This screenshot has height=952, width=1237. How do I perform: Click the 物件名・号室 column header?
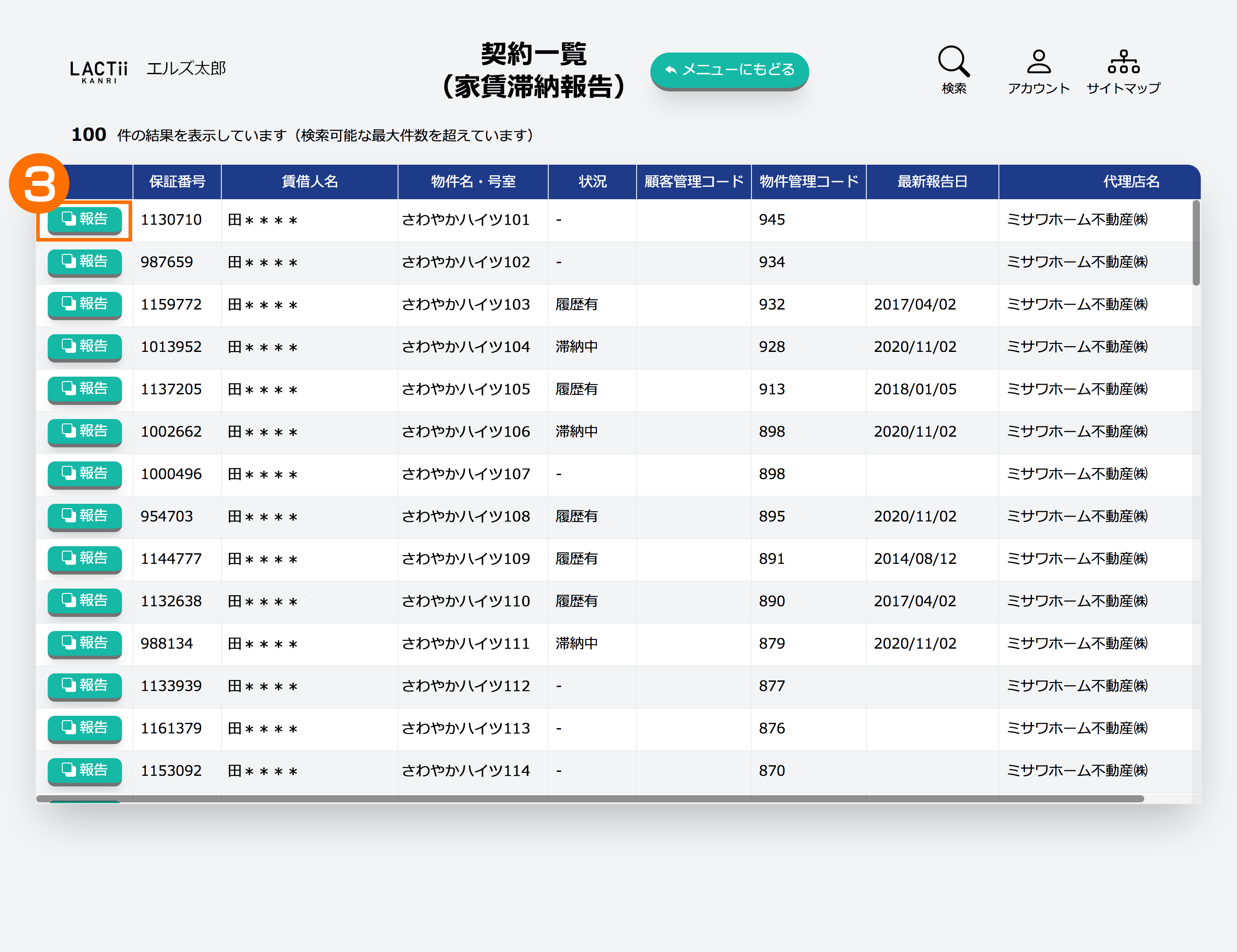tap(473, 181)
